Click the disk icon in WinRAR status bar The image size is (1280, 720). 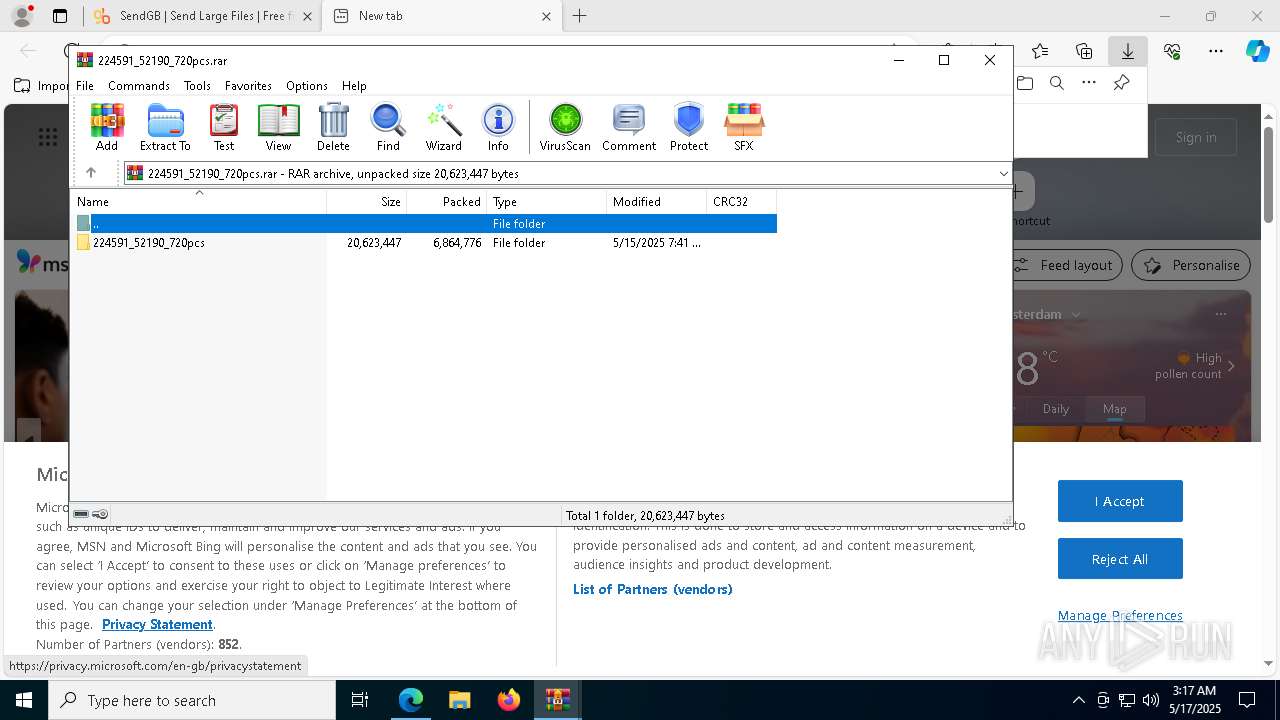[x=81, y=514]
